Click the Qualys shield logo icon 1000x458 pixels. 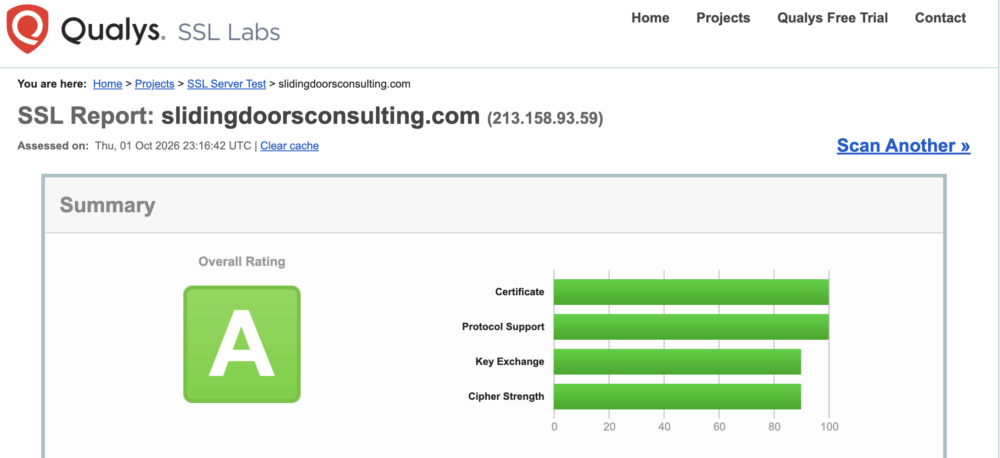click(27, 29)
